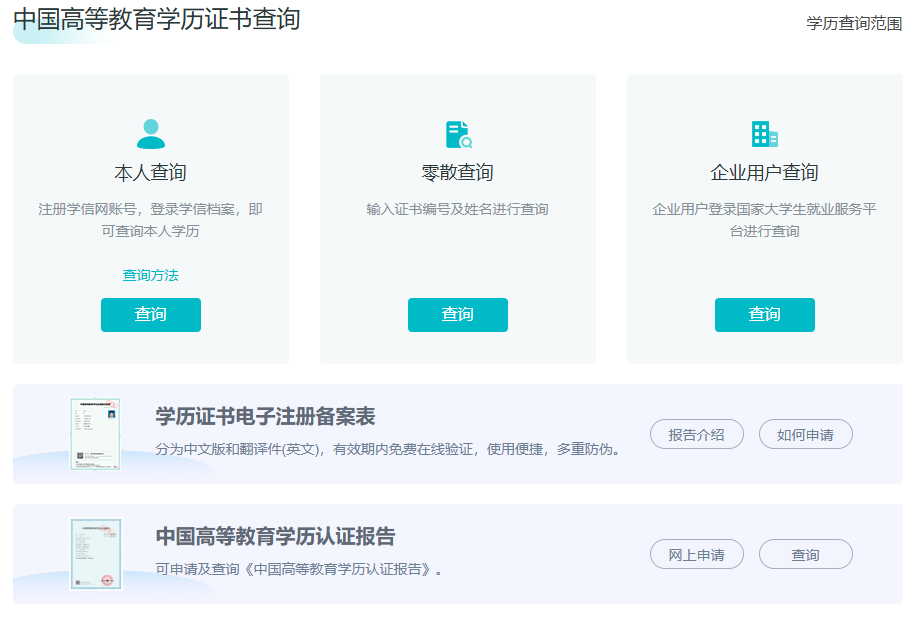Select the 本人查询 card heading

(x=150, y=170)
